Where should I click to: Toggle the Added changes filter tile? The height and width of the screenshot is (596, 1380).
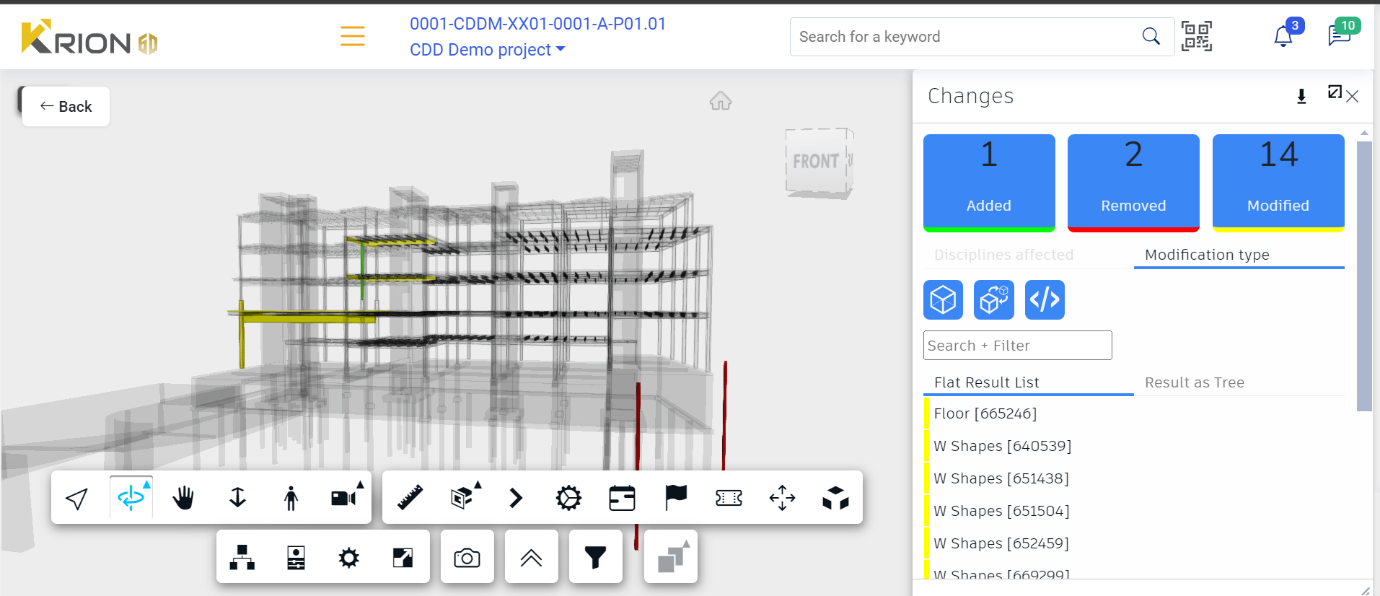point(989,182)
